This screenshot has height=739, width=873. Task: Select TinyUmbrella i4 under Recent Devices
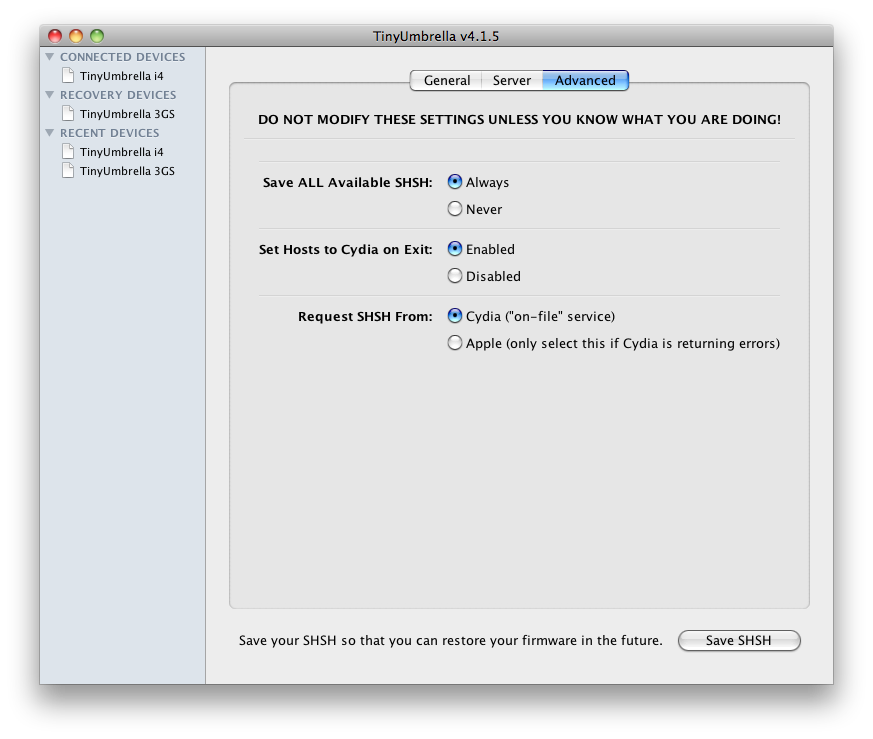(121, 151)
